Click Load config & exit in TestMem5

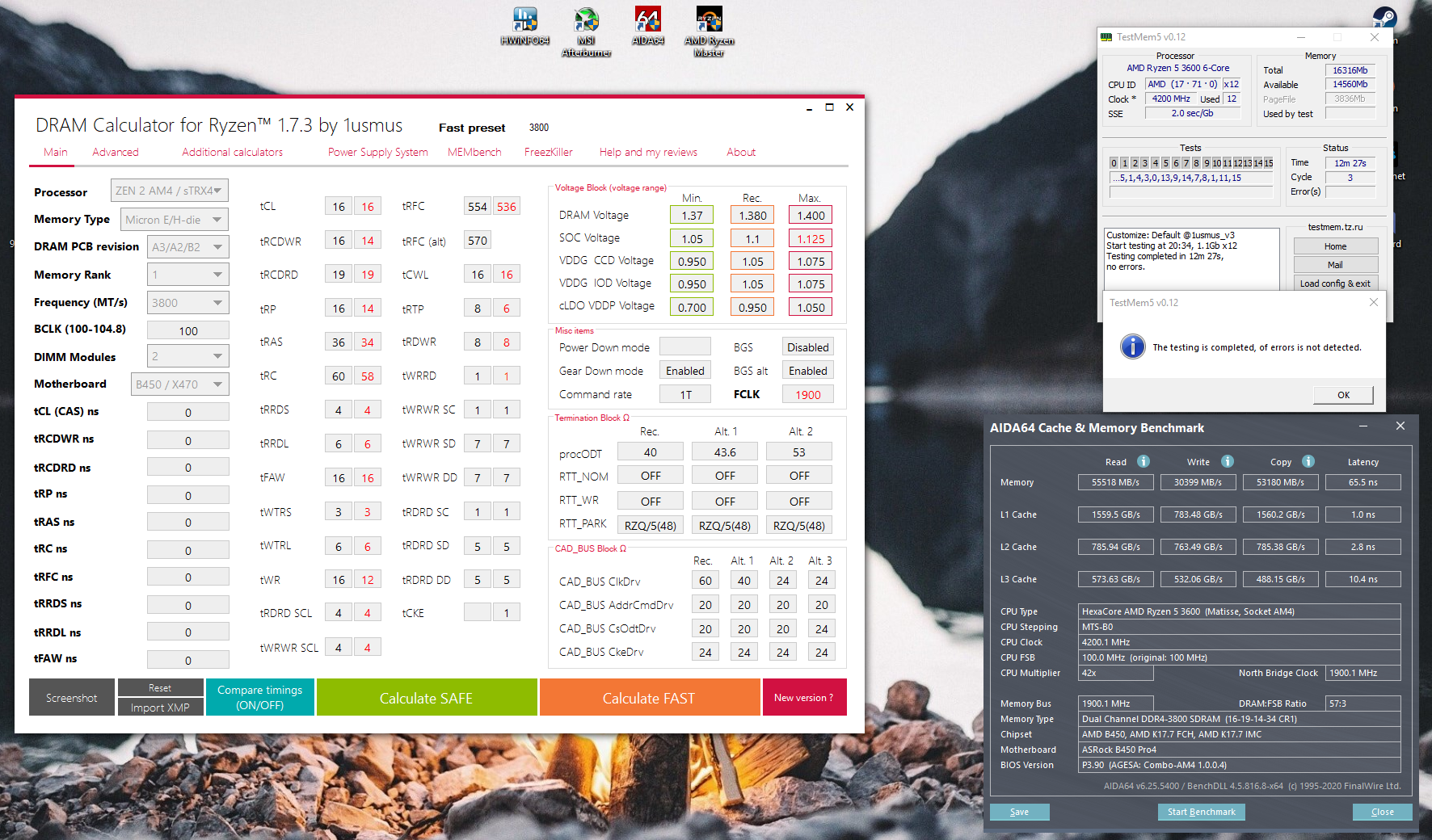click(1336, 283)
